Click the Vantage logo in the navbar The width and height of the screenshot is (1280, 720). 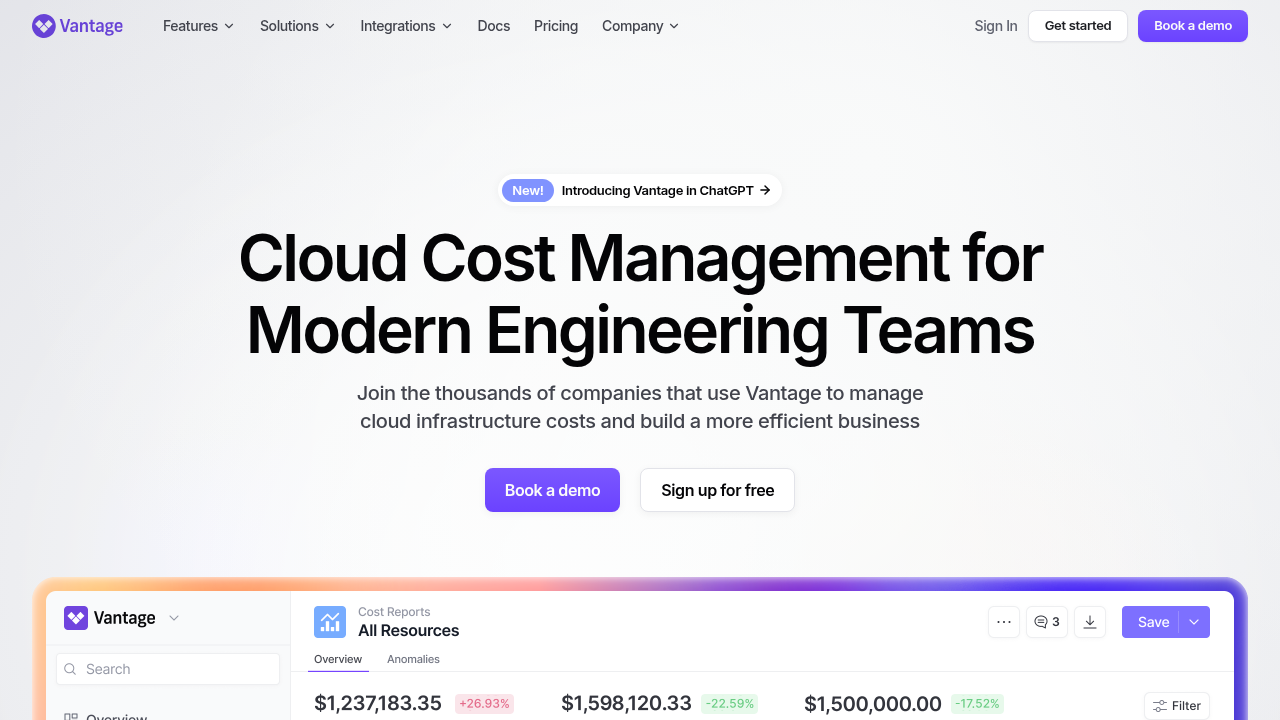click(x=77, y=26)
